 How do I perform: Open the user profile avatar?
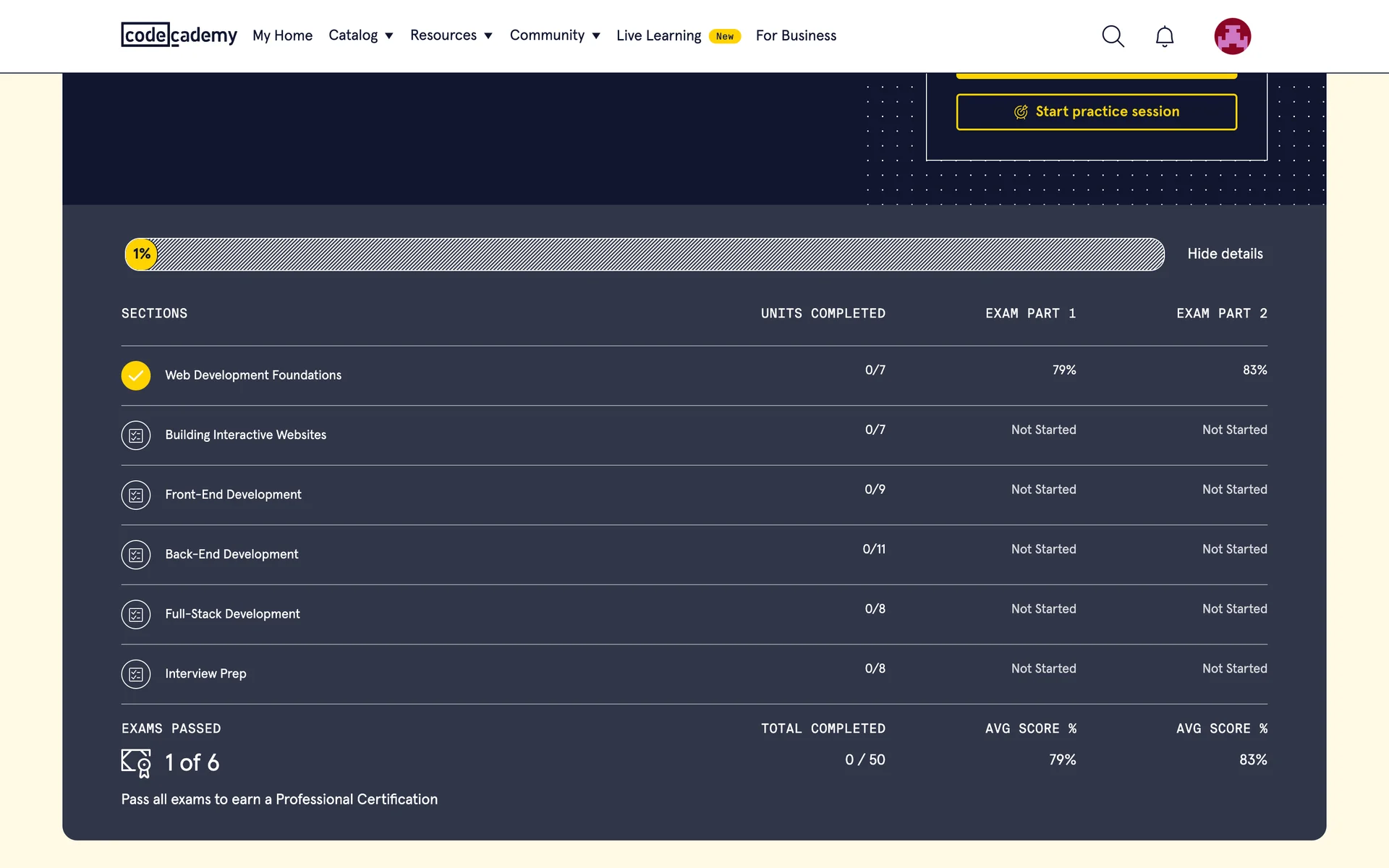point(1232,36)
